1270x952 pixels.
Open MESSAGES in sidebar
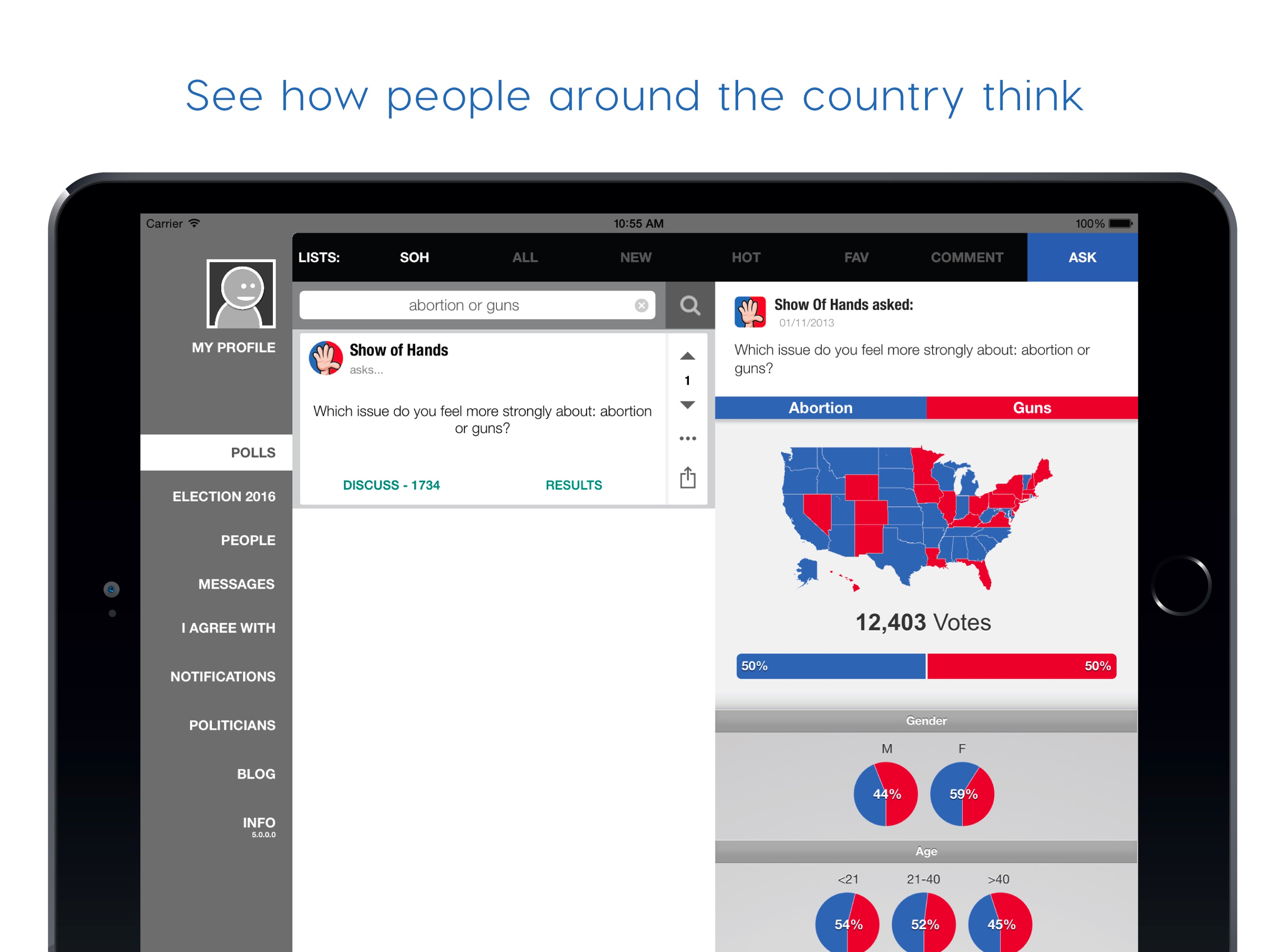tap(236, 584)
